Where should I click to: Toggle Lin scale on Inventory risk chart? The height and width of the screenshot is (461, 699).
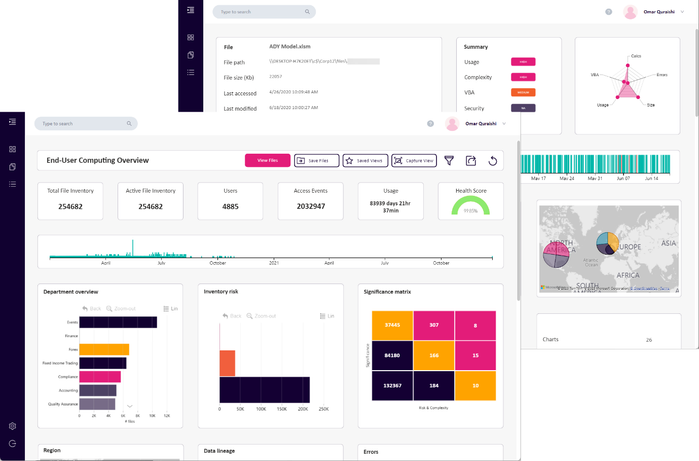[327, 316]
